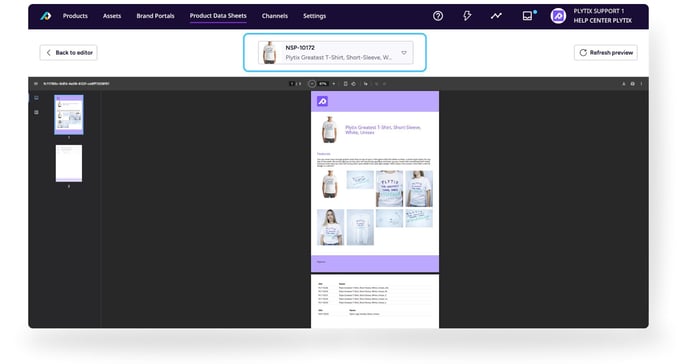Zoom in using the plus button
This screenshot has height=364, width=688.
[334, 84]
